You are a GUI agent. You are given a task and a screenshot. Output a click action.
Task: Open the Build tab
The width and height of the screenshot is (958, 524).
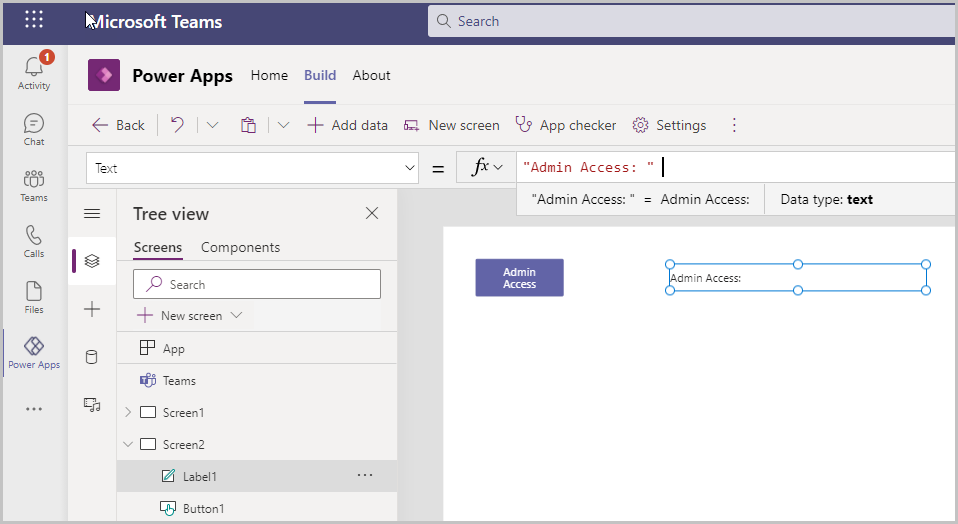[x=320, y=75]
